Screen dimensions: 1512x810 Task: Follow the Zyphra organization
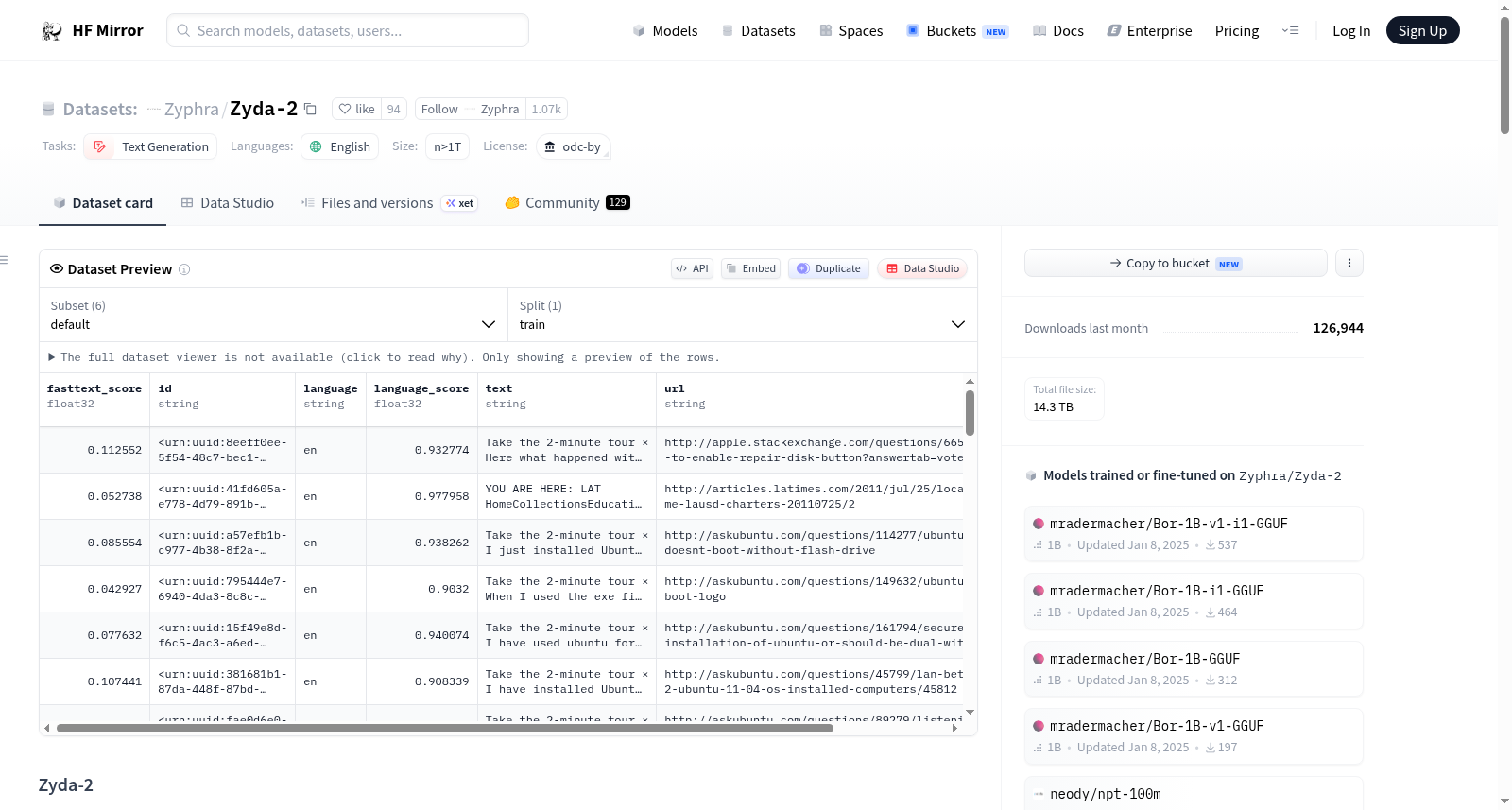(439, 109)
